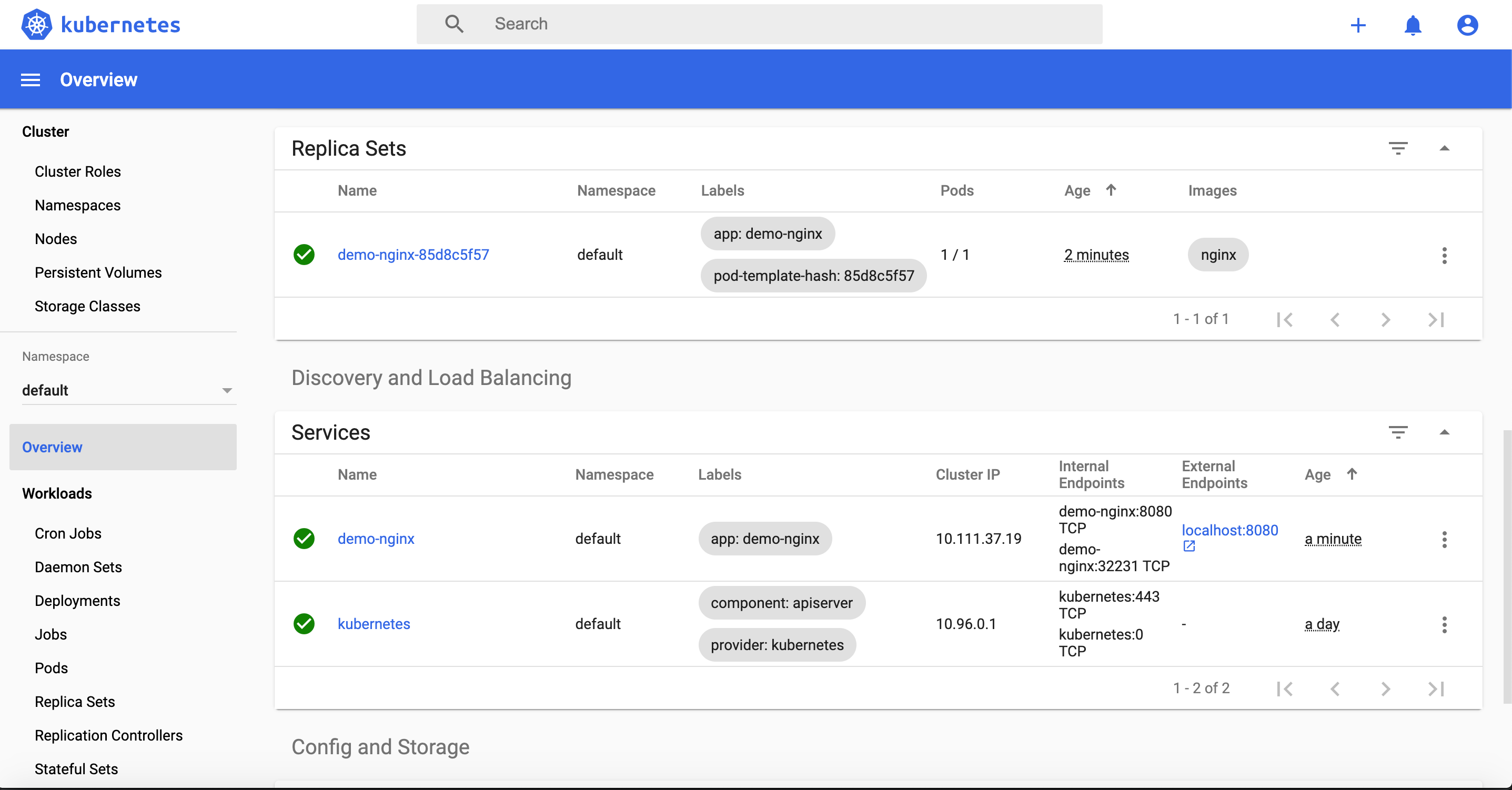Screen dimensions: 1512x790
Task: Open the demo-nginx-85d8c5f57 replica set link
Action: [412, 255]
